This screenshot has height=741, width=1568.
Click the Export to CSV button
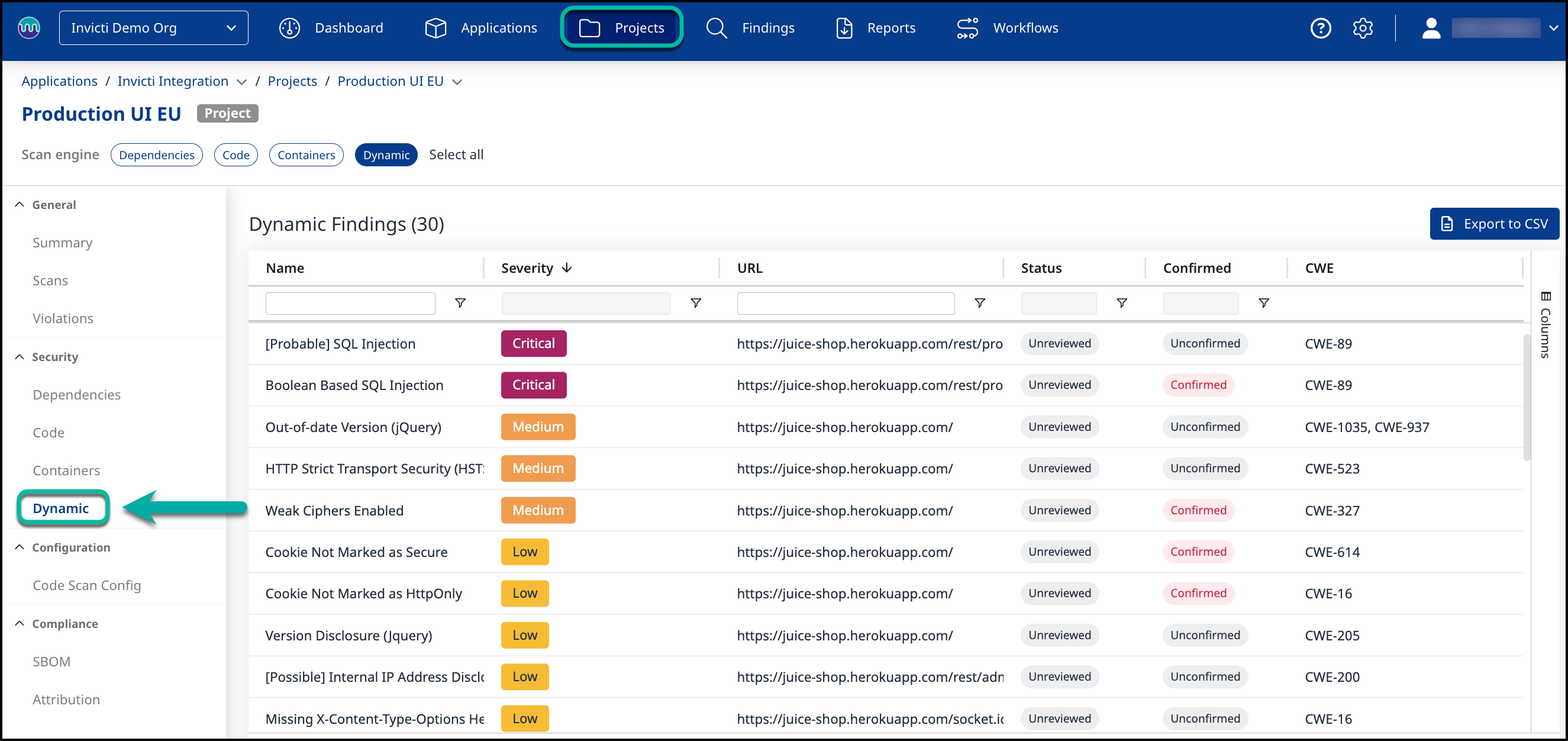[x=1493, y=224]
